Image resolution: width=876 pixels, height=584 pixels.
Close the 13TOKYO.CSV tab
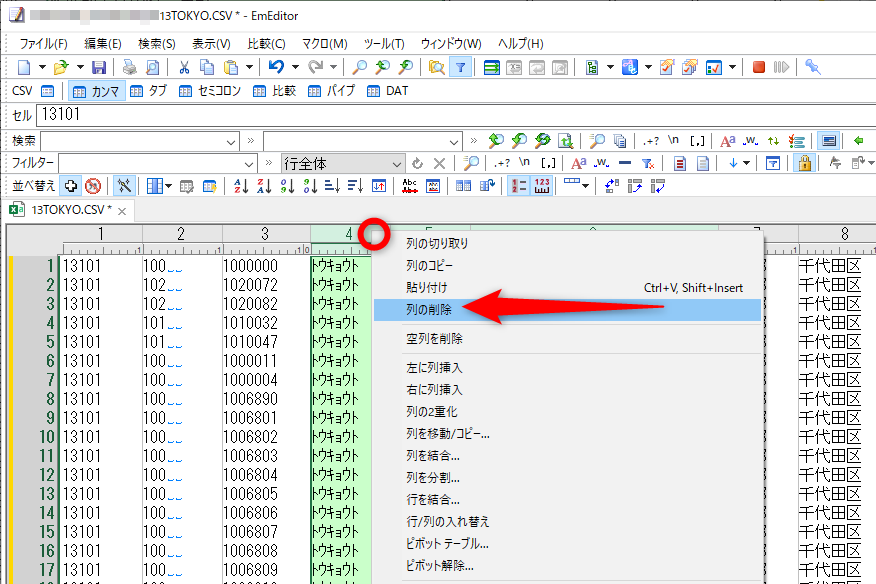[x=122, y=211]
